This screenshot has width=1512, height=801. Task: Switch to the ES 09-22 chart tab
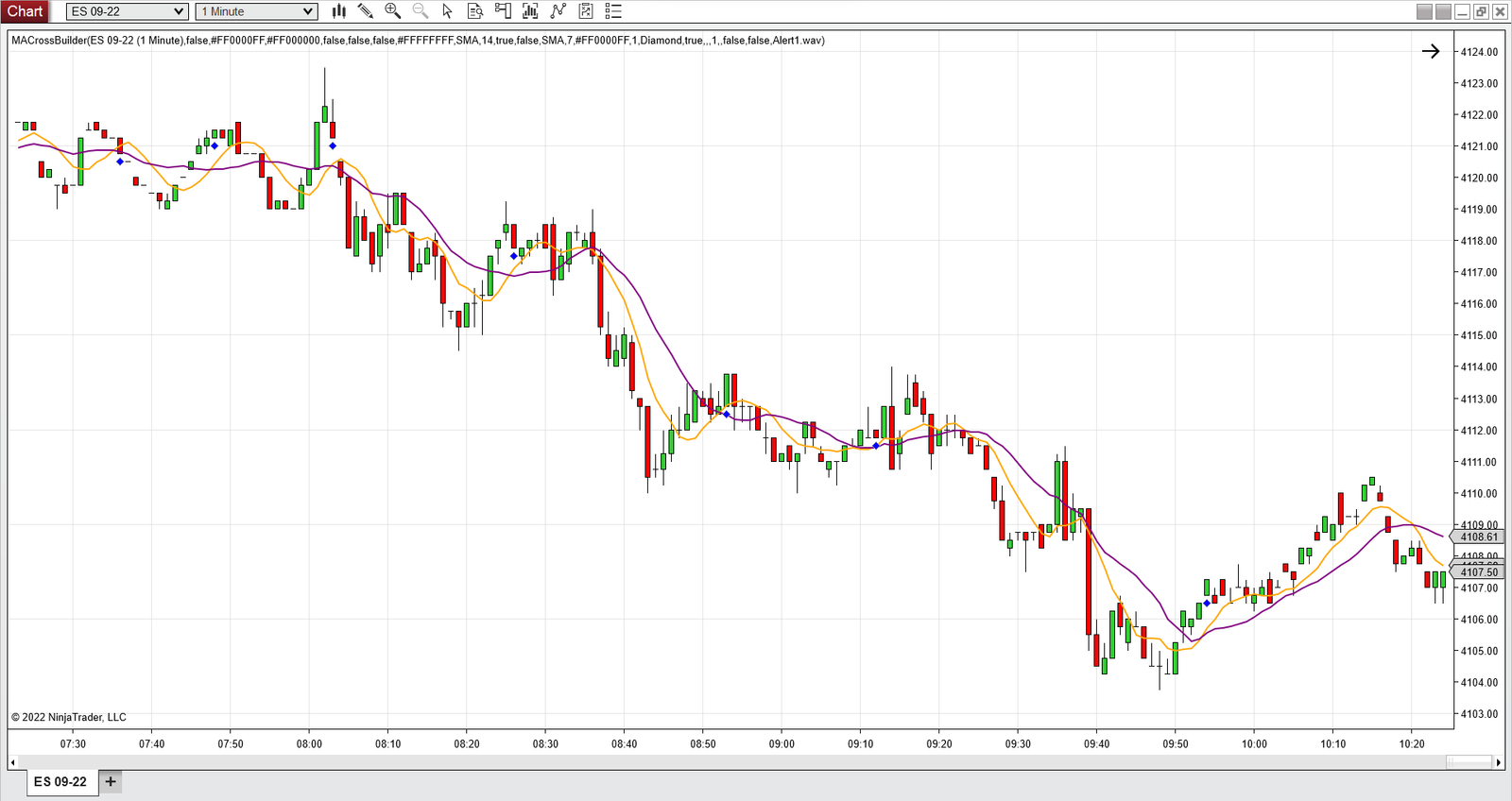click(60, 782)
